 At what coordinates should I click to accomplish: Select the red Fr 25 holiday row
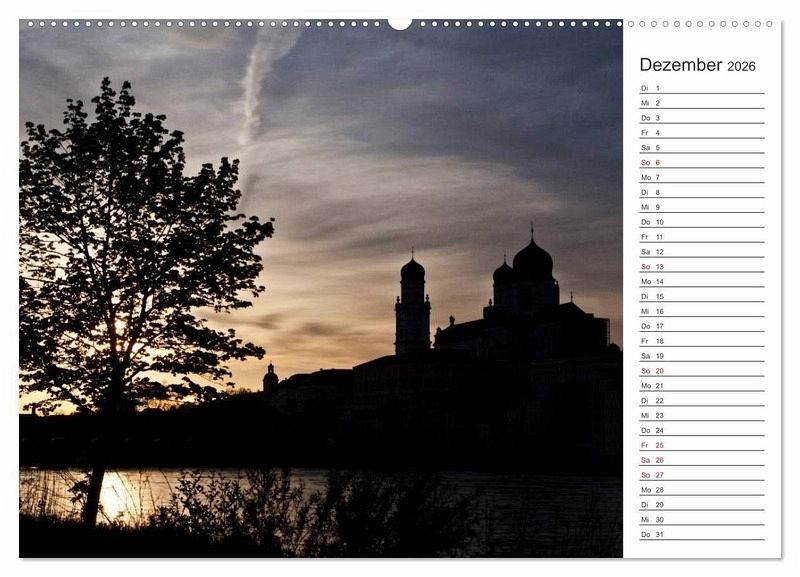pyautogui.click(x=701, y=445)
